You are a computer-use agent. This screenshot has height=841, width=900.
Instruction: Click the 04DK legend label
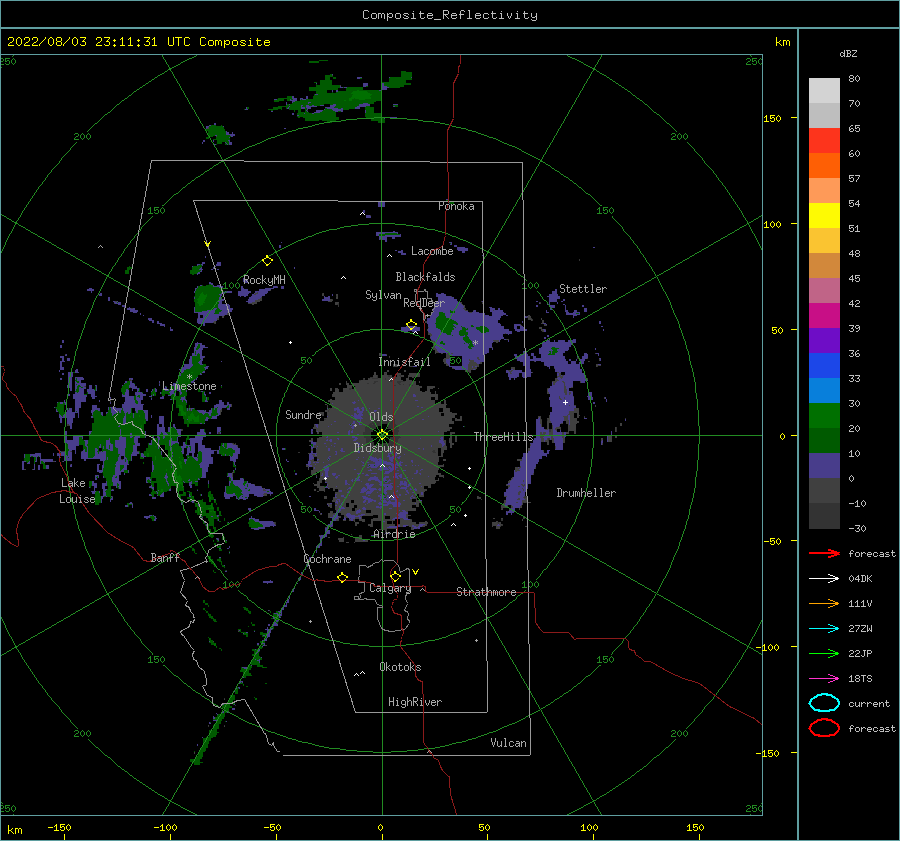(860, 579)
